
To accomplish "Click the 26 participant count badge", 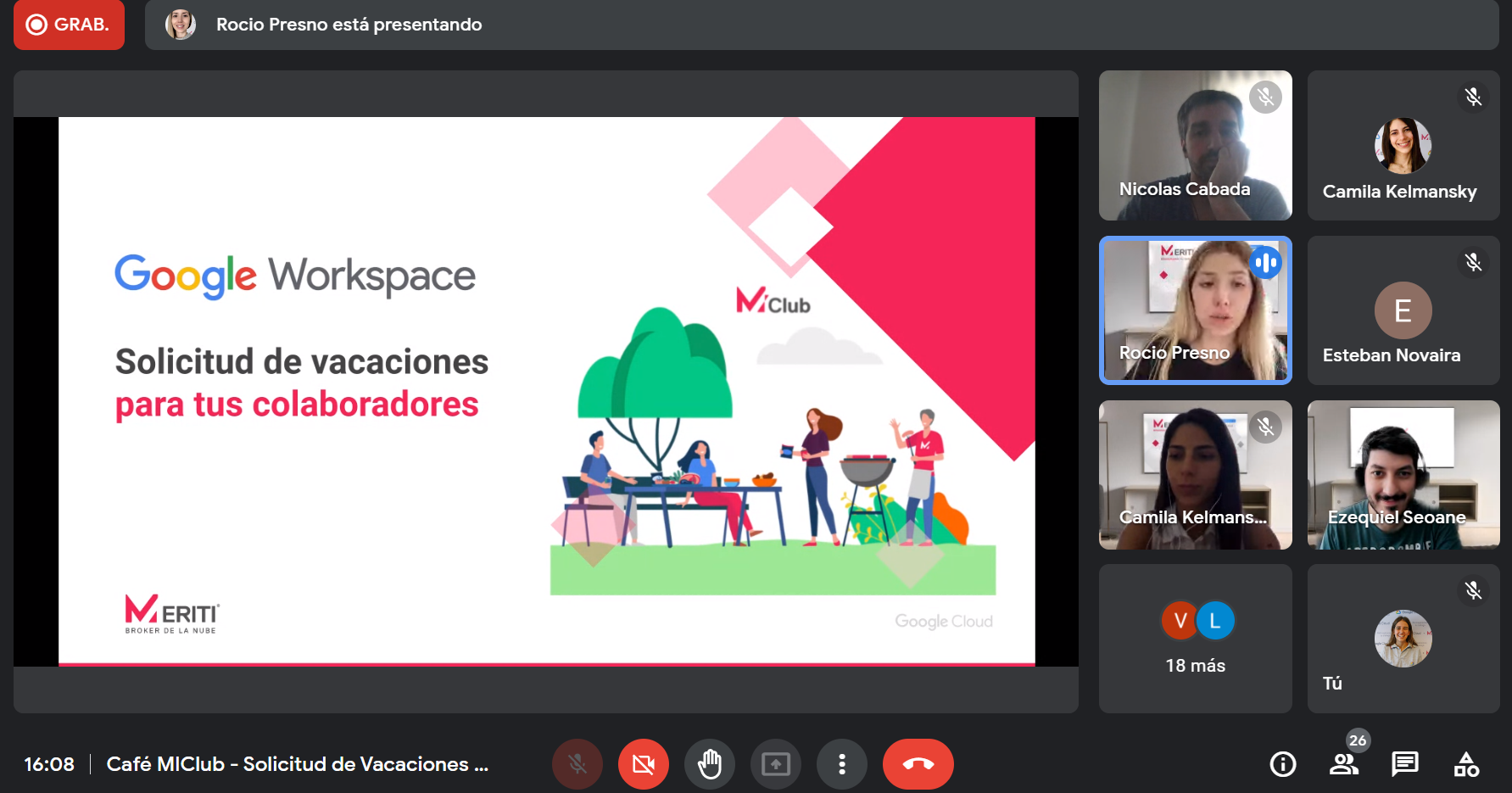I will (x=1358, y=740).
